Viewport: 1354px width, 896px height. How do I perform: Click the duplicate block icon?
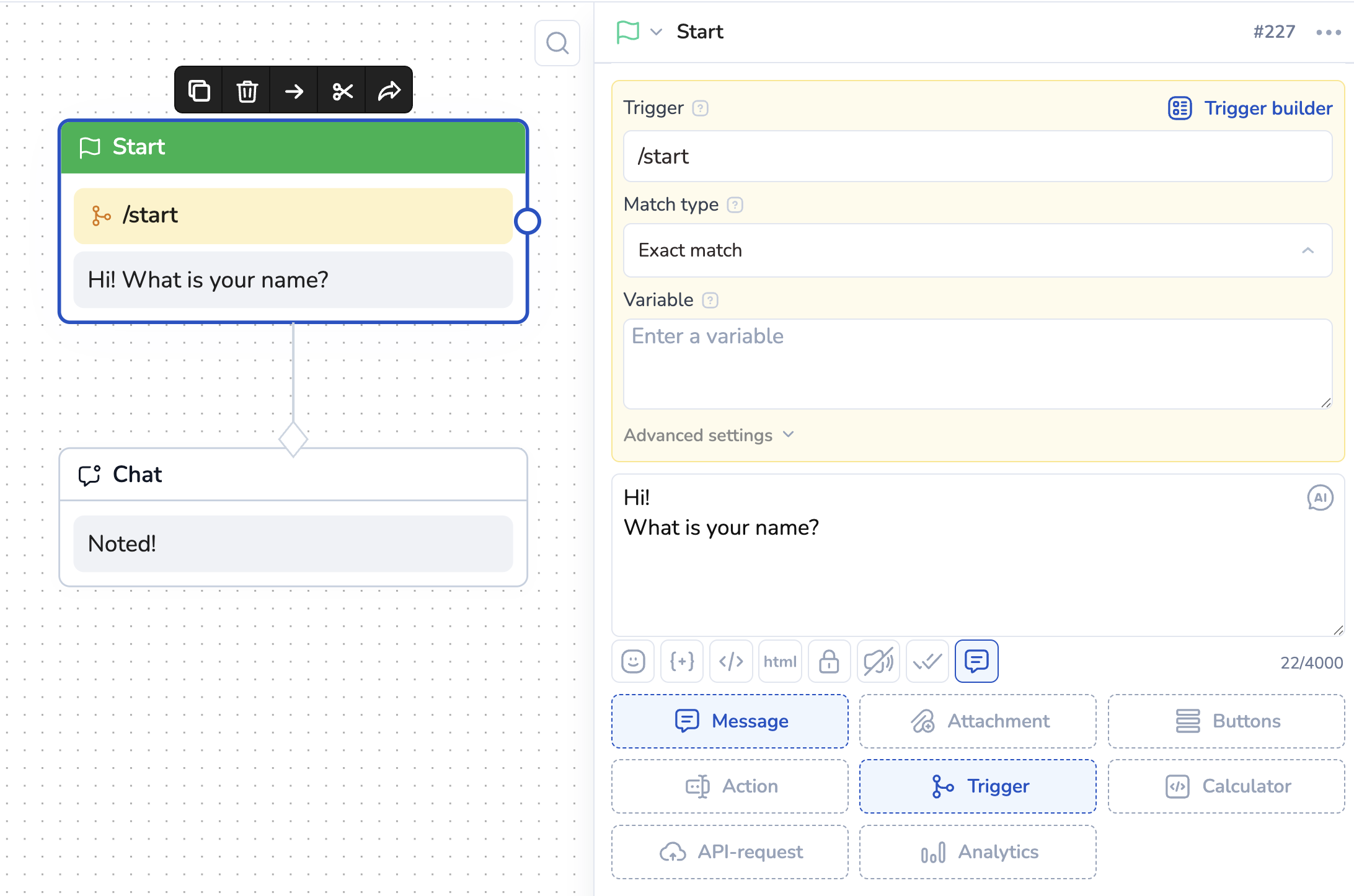point(199,91)
